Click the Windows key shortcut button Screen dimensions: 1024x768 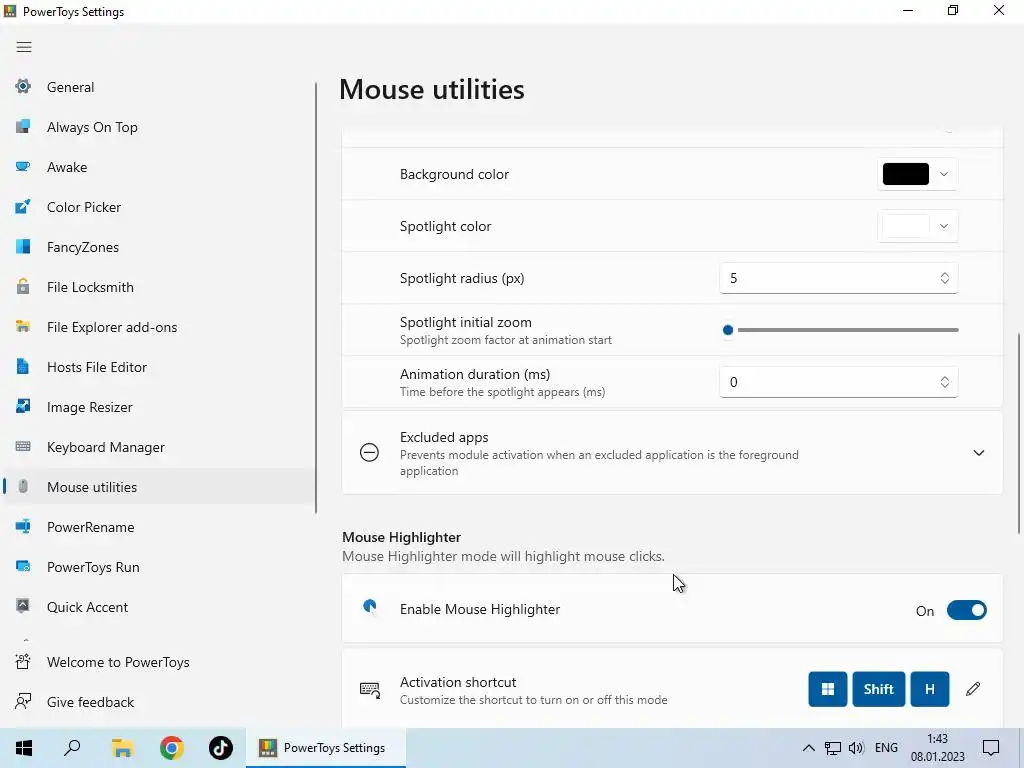tap(827, 689)
